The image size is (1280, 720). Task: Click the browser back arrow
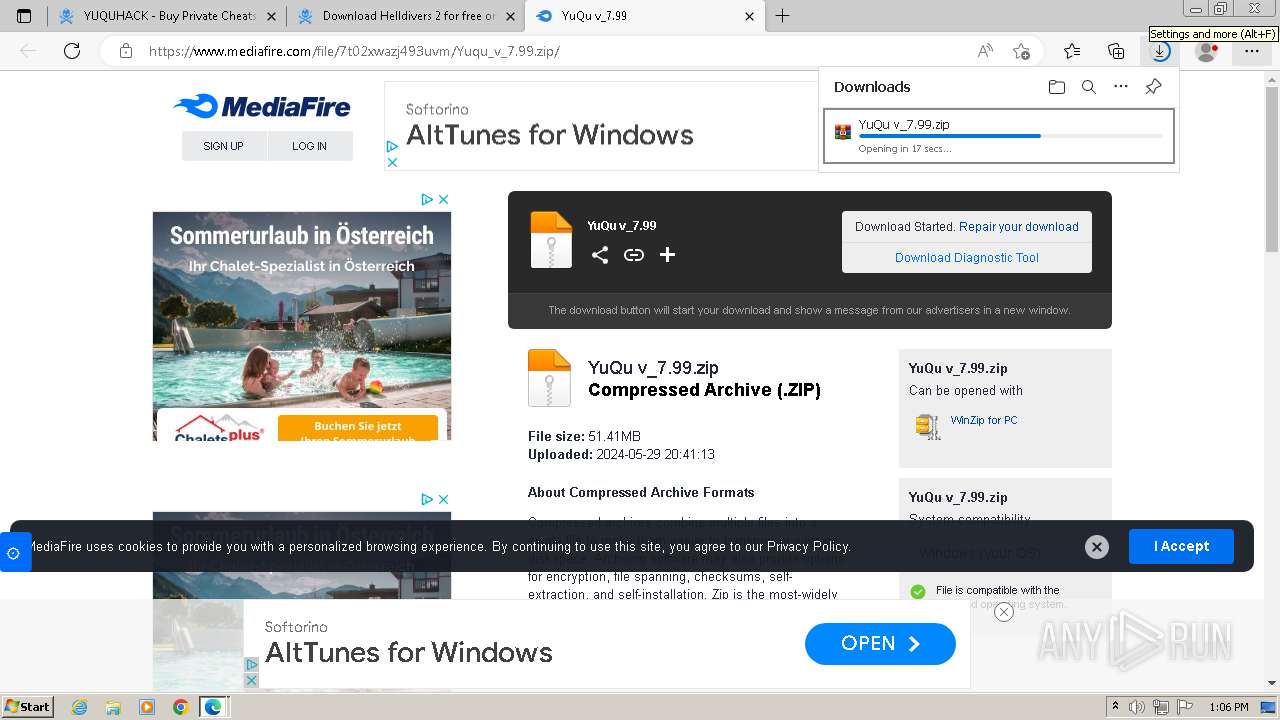[28, 51]
